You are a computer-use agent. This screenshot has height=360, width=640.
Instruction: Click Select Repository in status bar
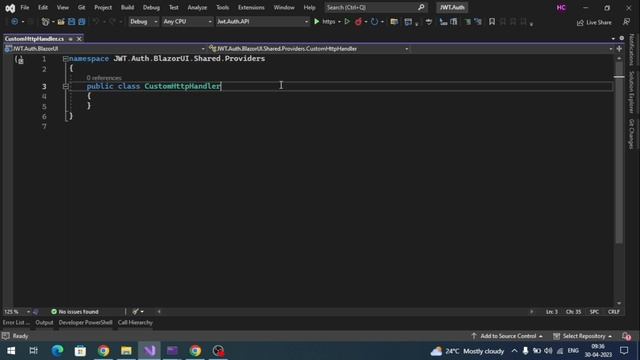(583, 336)
